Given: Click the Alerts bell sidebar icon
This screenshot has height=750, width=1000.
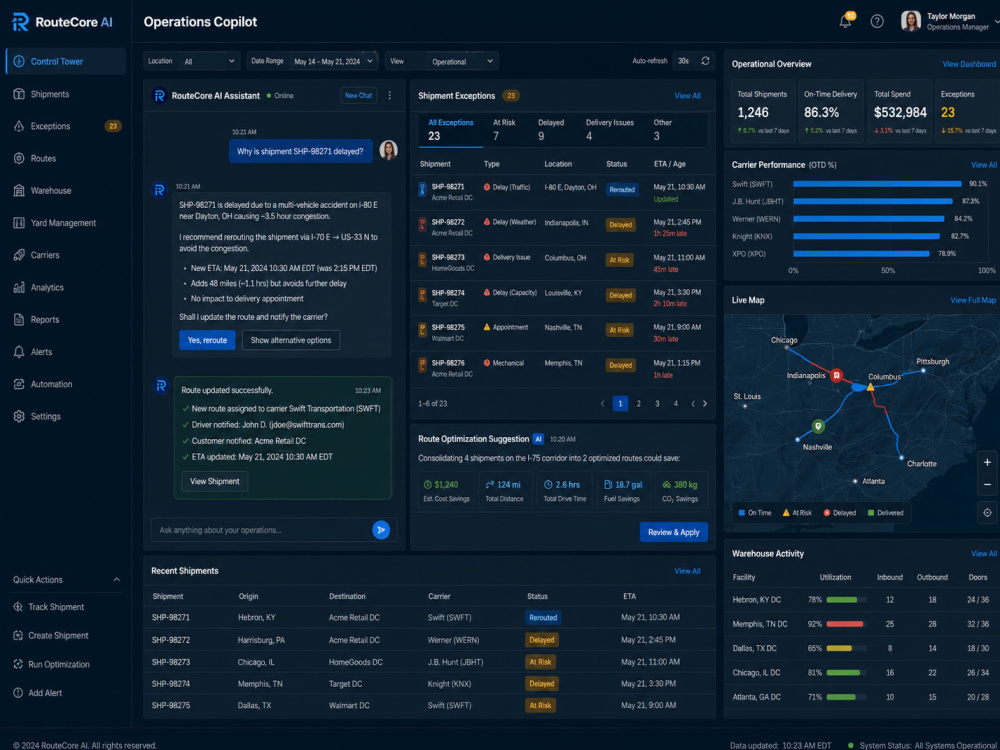Looking at the screenshot, I should [19, 352].
